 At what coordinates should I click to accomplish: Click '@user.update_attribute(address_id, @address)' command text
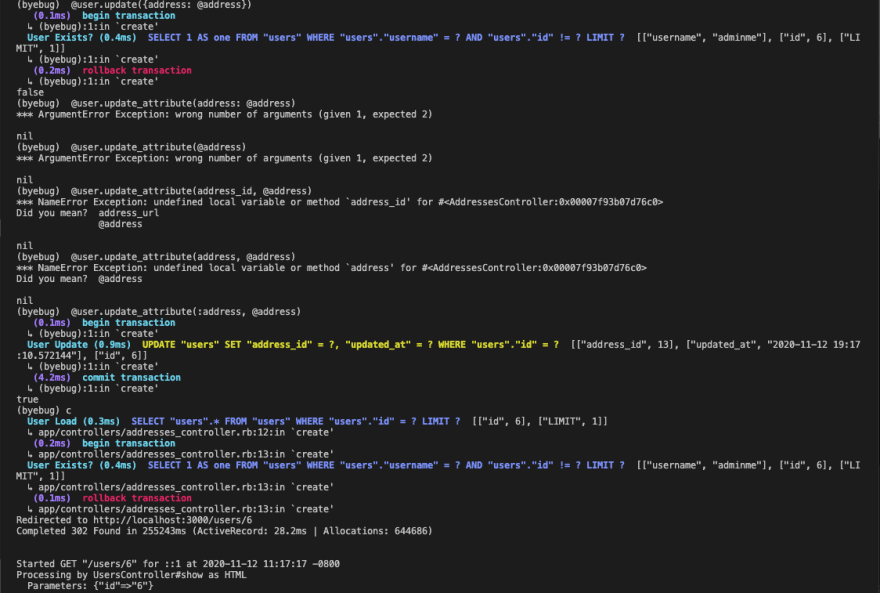(x=191, y=191)
